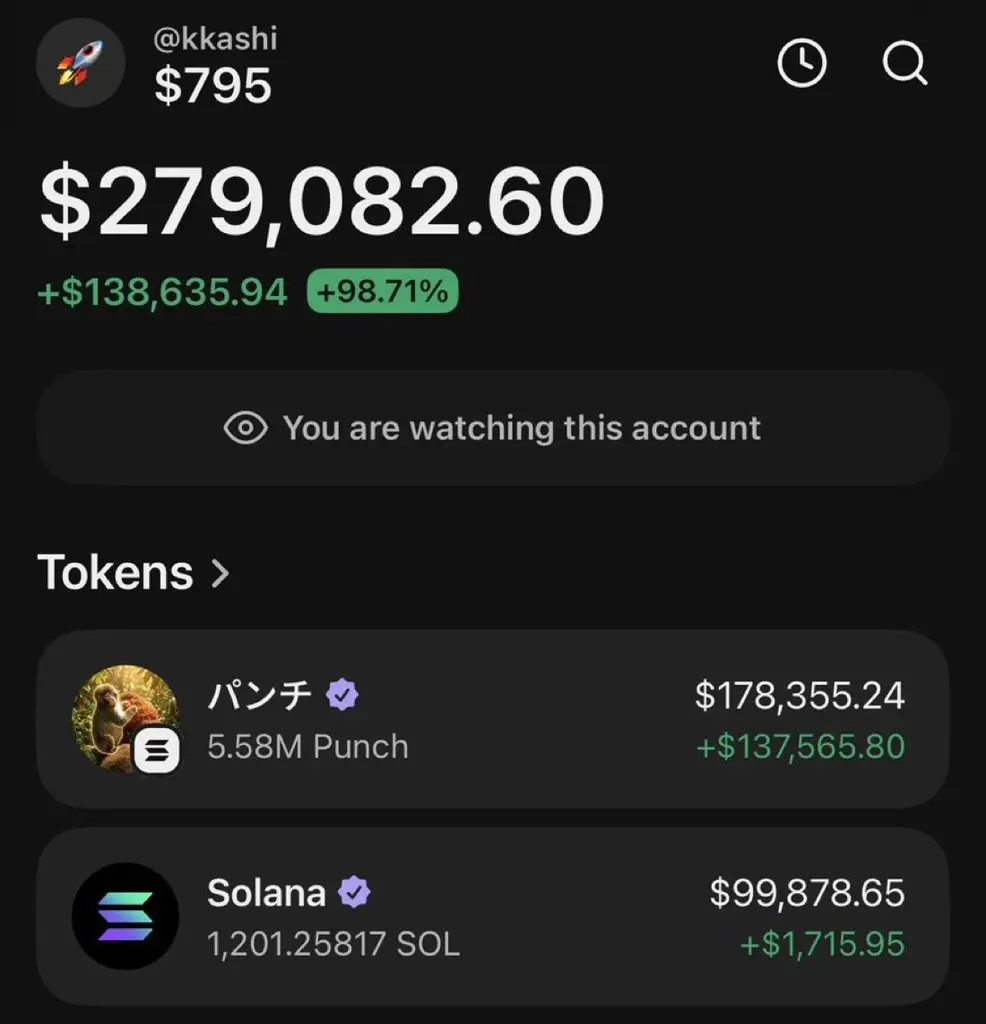Open the Solana value $99,878.65

coord(807,893)
